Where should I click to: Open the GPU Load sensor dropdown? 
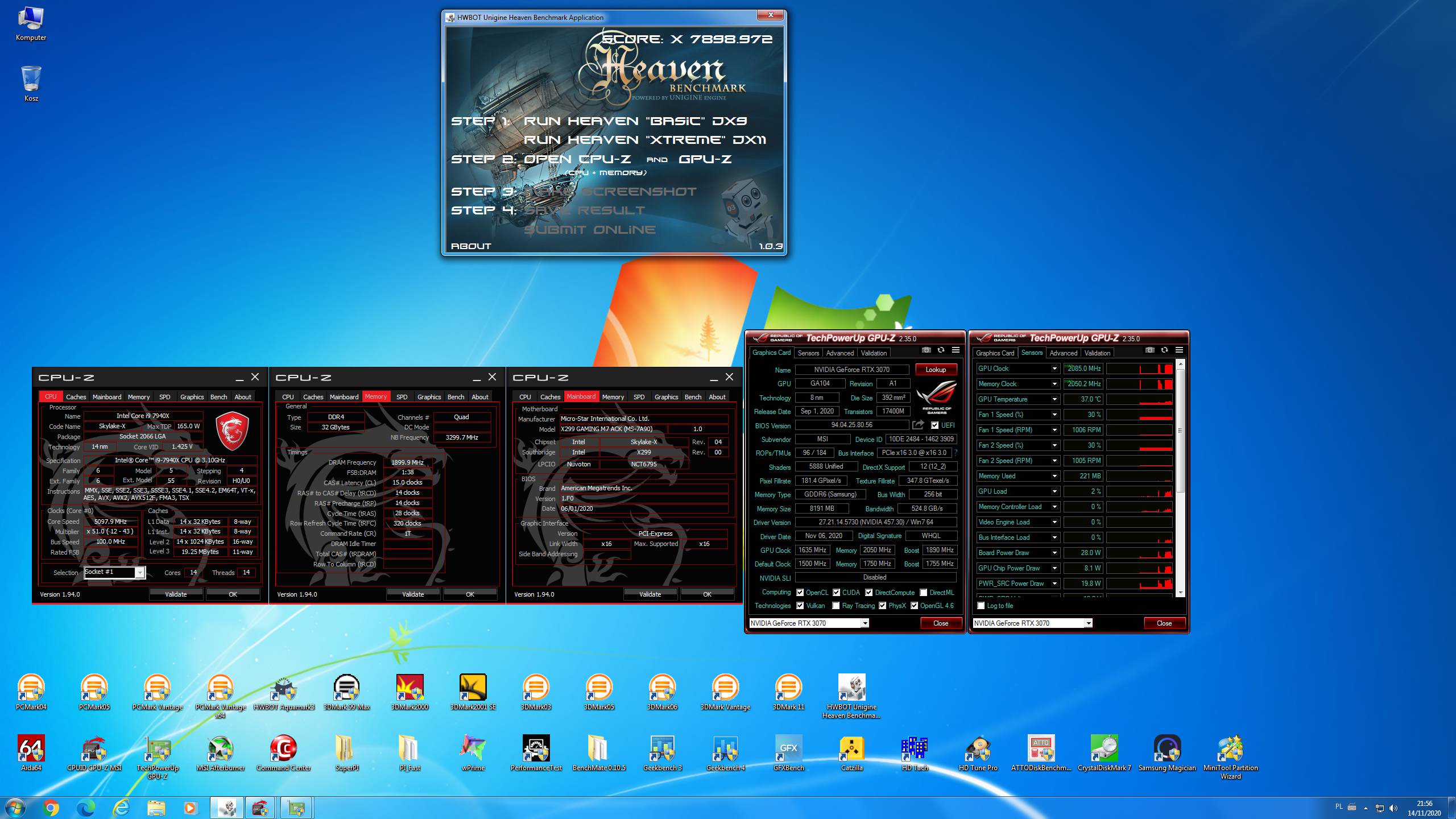point(1054,491)
